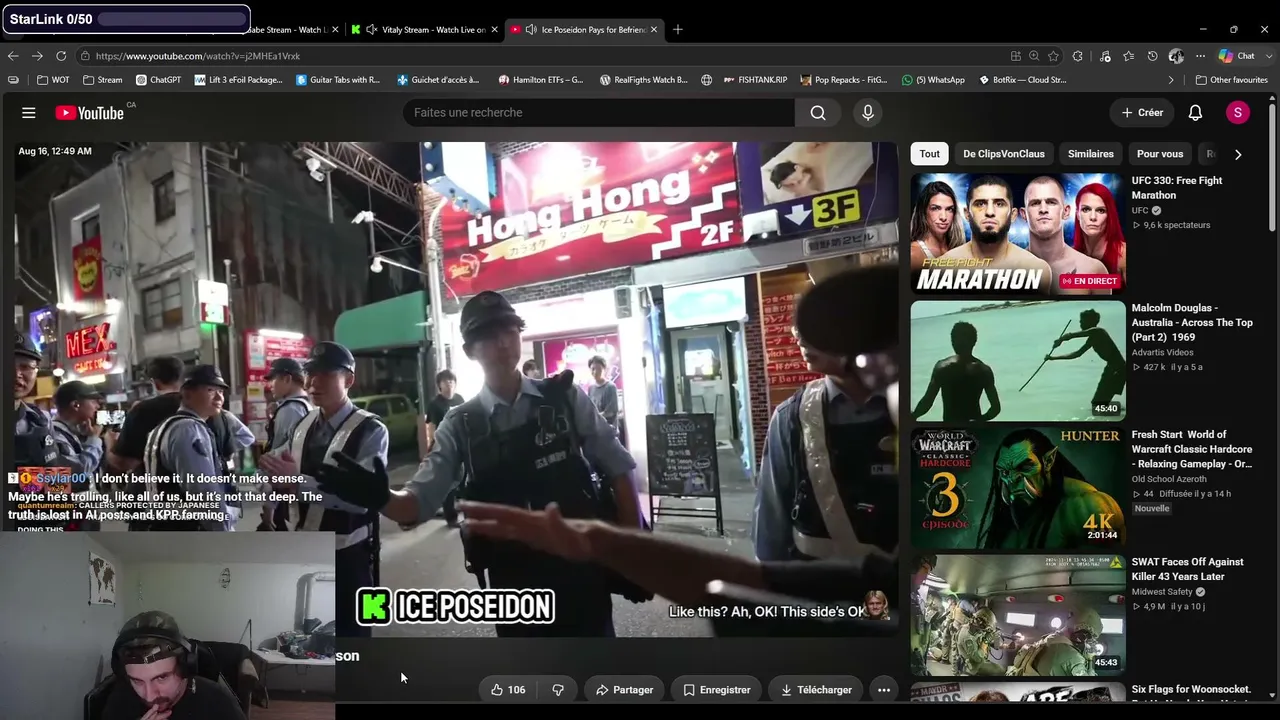Screen dimensions: 1280x720
Task: Open a new browser tab
Action: [678, 29]
